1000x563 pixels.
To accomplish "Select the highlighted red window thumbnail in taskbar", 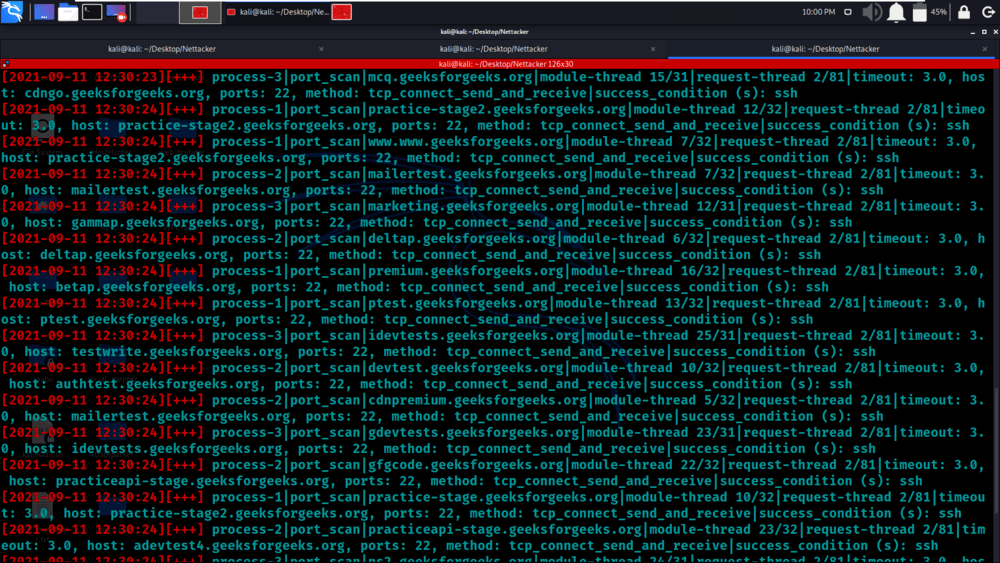I will click(x=200, y=12).
